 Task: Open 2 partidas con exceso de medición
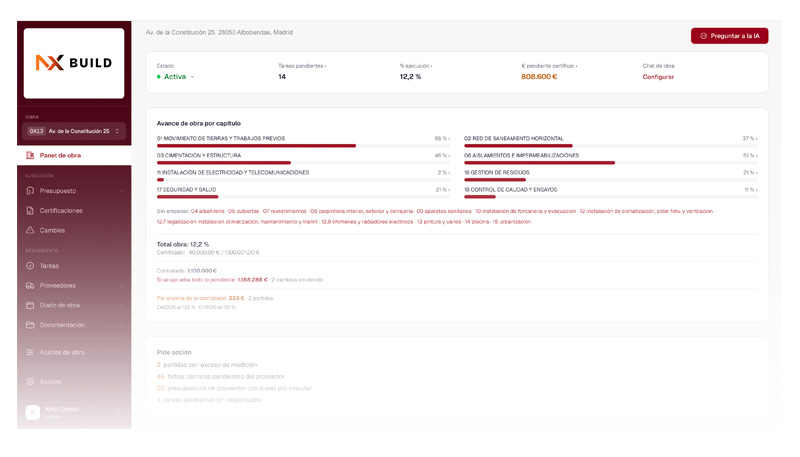click(x=207, y=365)
